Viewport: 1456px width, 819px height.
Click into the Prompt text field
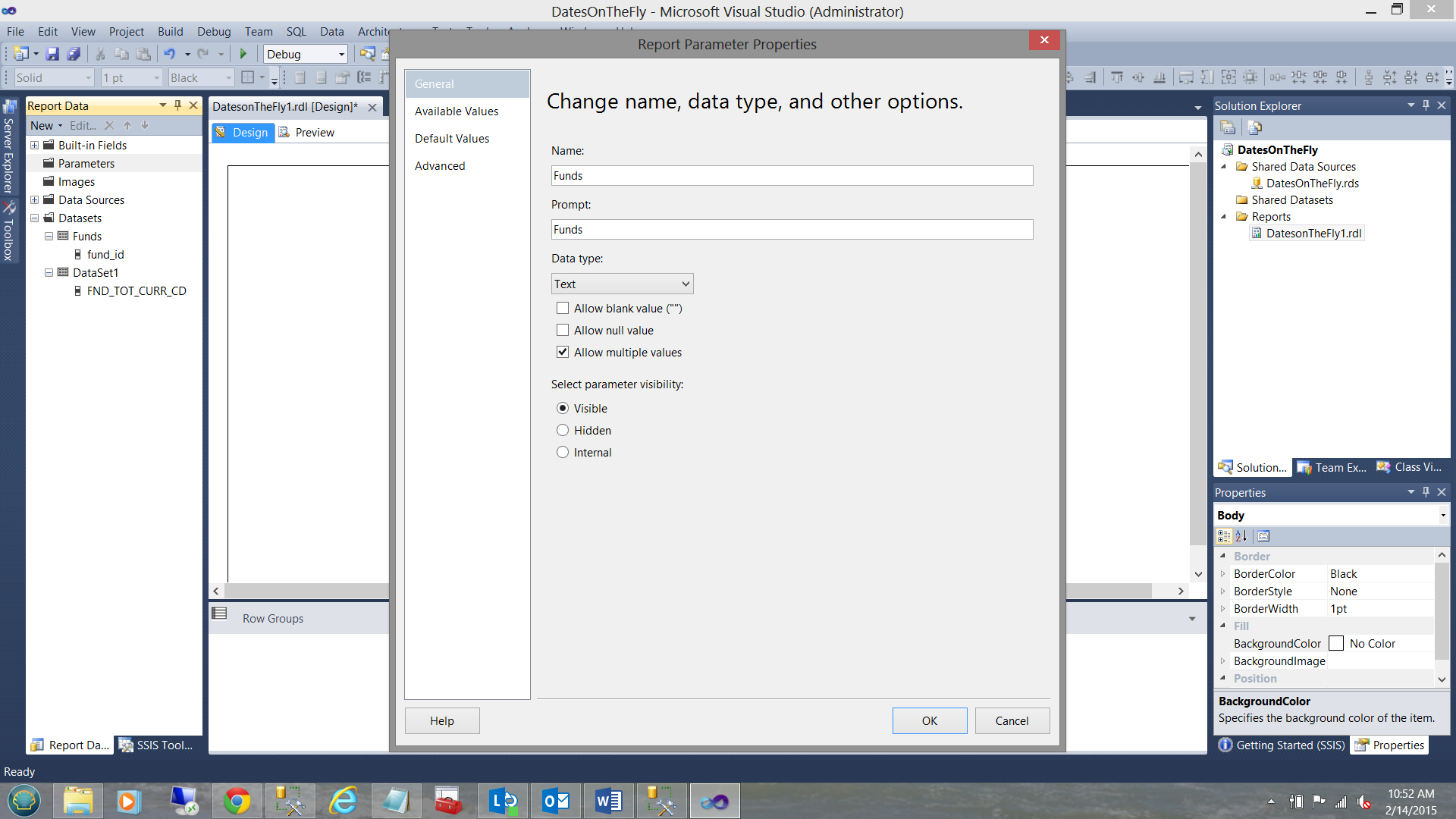792,230
